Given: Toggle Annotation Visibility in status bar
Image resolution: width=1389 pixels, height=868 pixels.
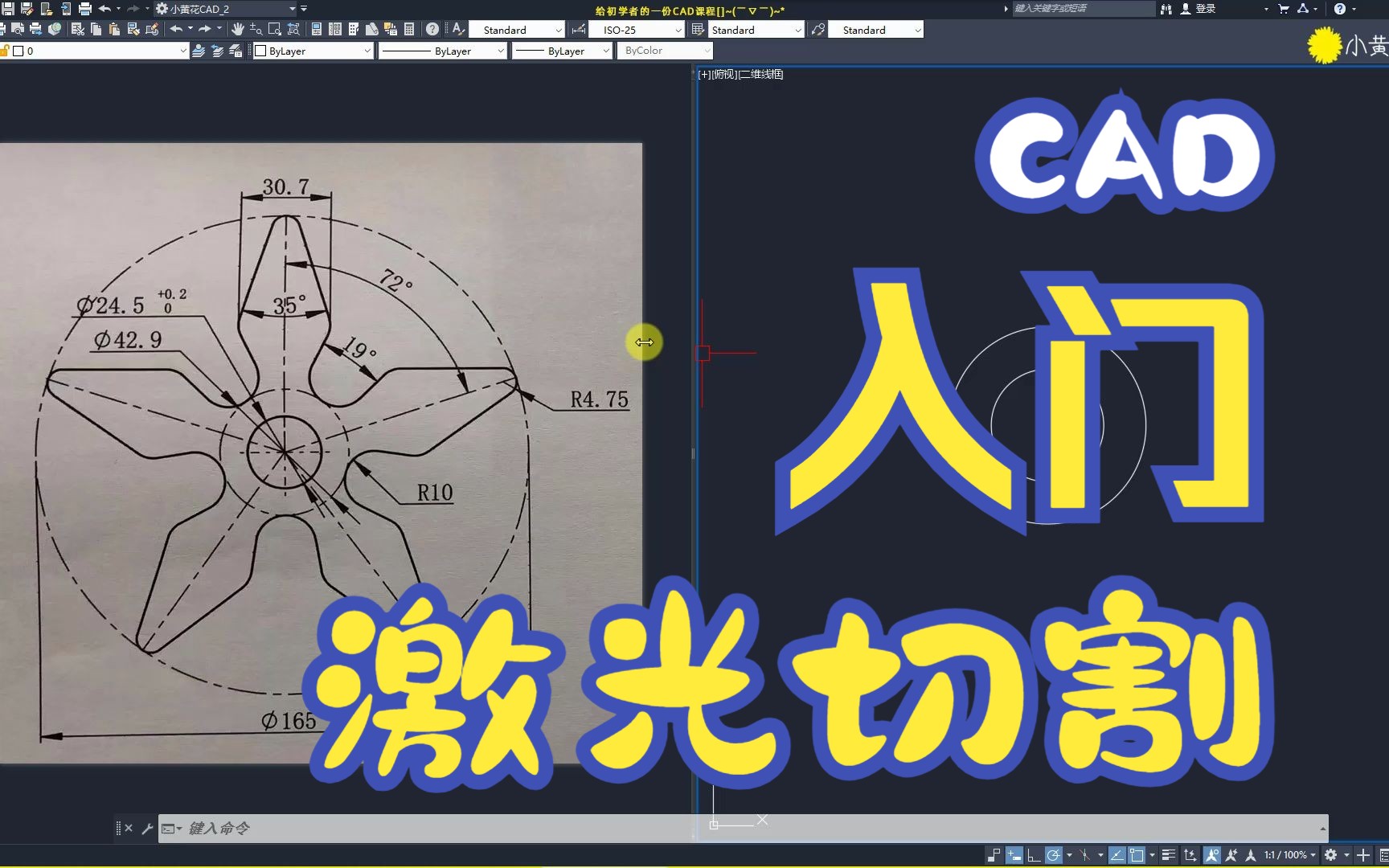Looking at the screenshot, I should [x=1212, y=855].
